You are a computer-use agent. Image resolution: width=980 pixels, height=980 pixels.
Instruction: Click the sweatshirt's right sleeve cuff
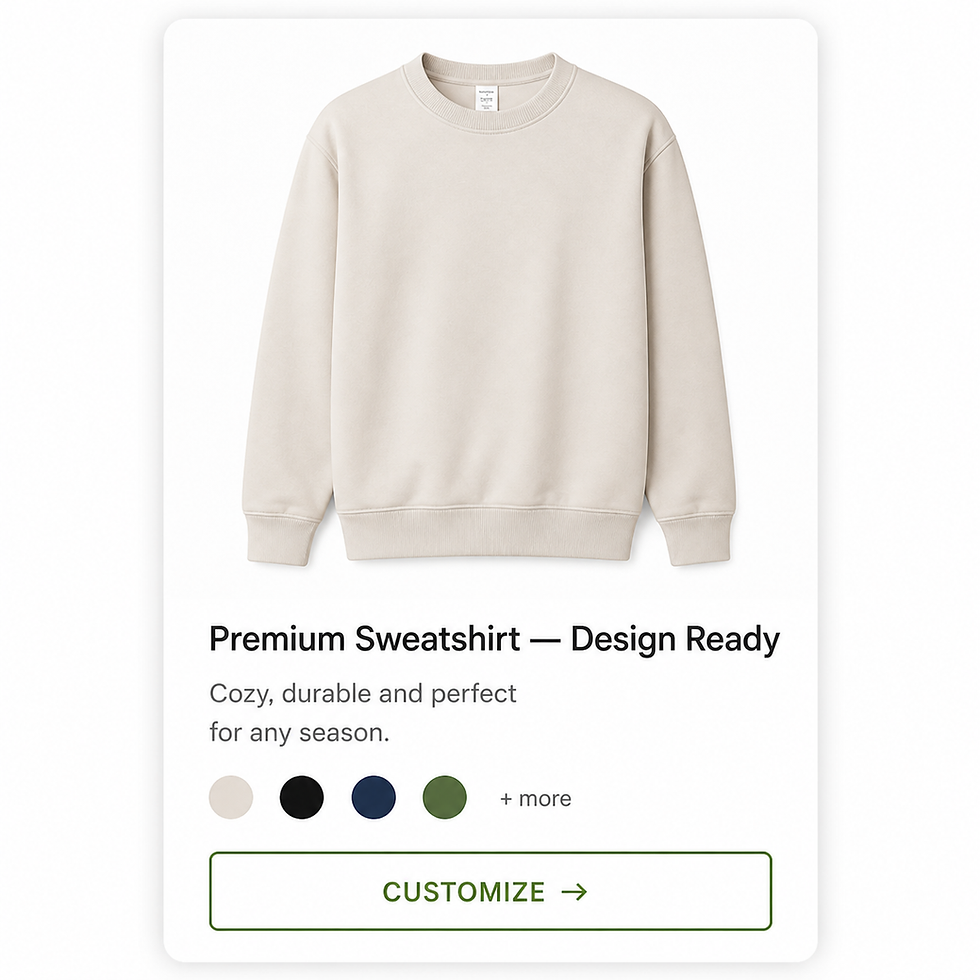[696, 540]
